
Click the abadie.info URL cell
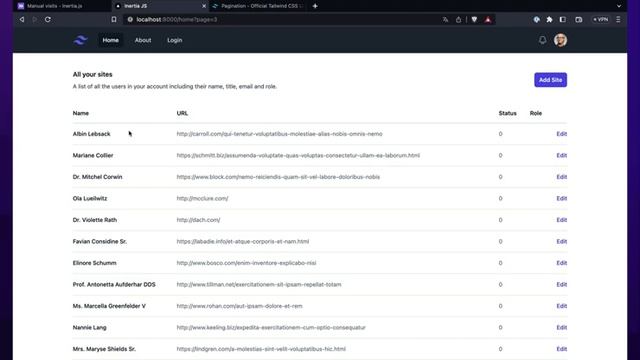(x=243, y=242)
